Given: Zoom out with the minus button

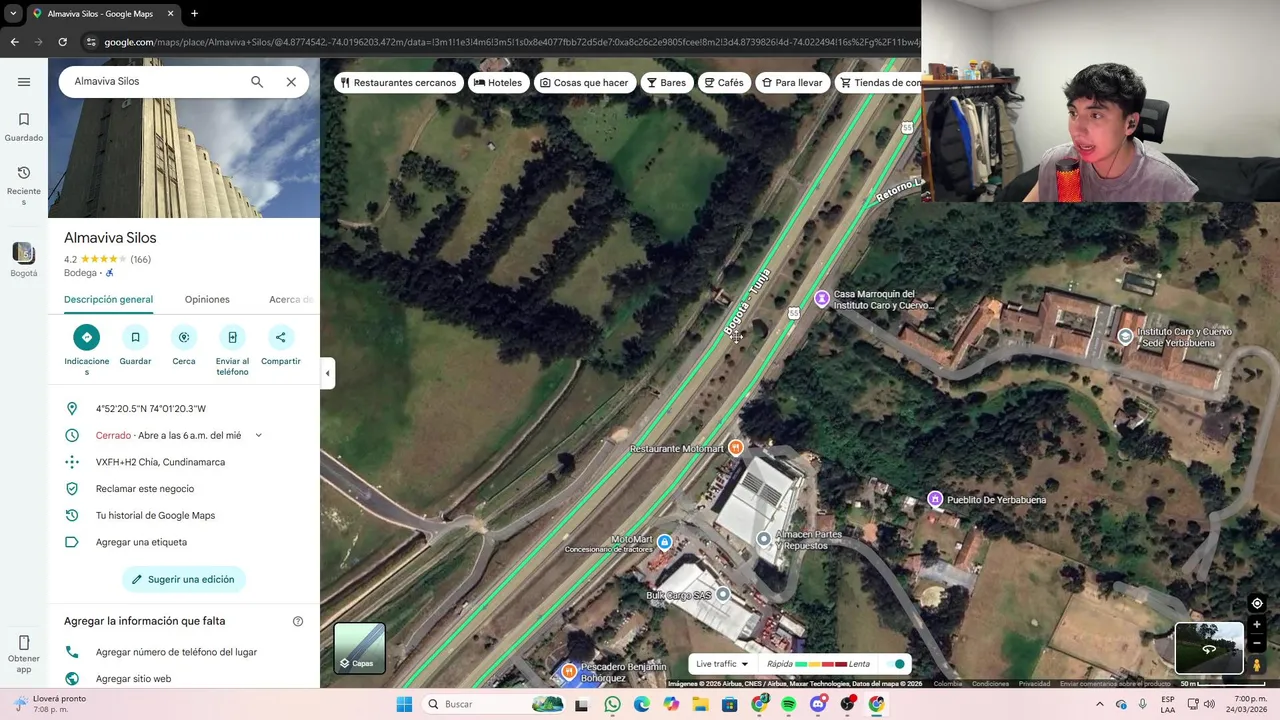Looking at the screenshot, I should point(1257,643).
